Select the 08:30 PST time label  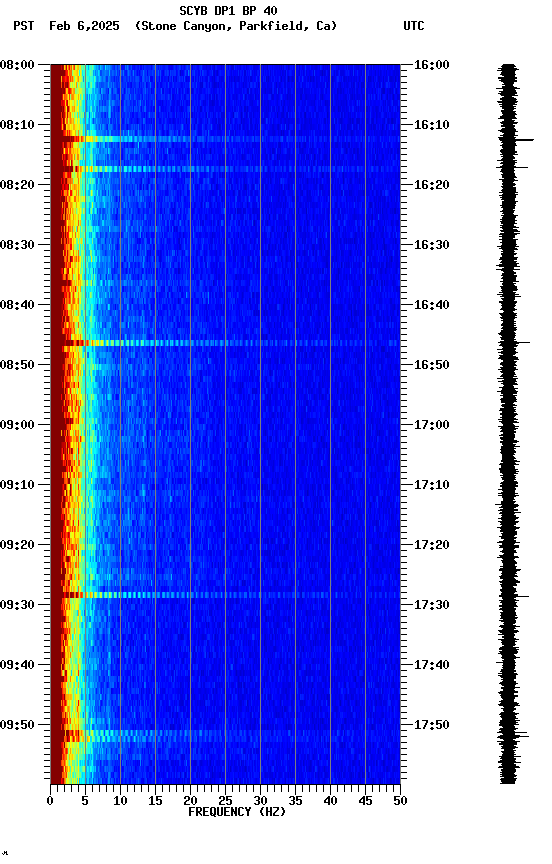tap(17, 245)
